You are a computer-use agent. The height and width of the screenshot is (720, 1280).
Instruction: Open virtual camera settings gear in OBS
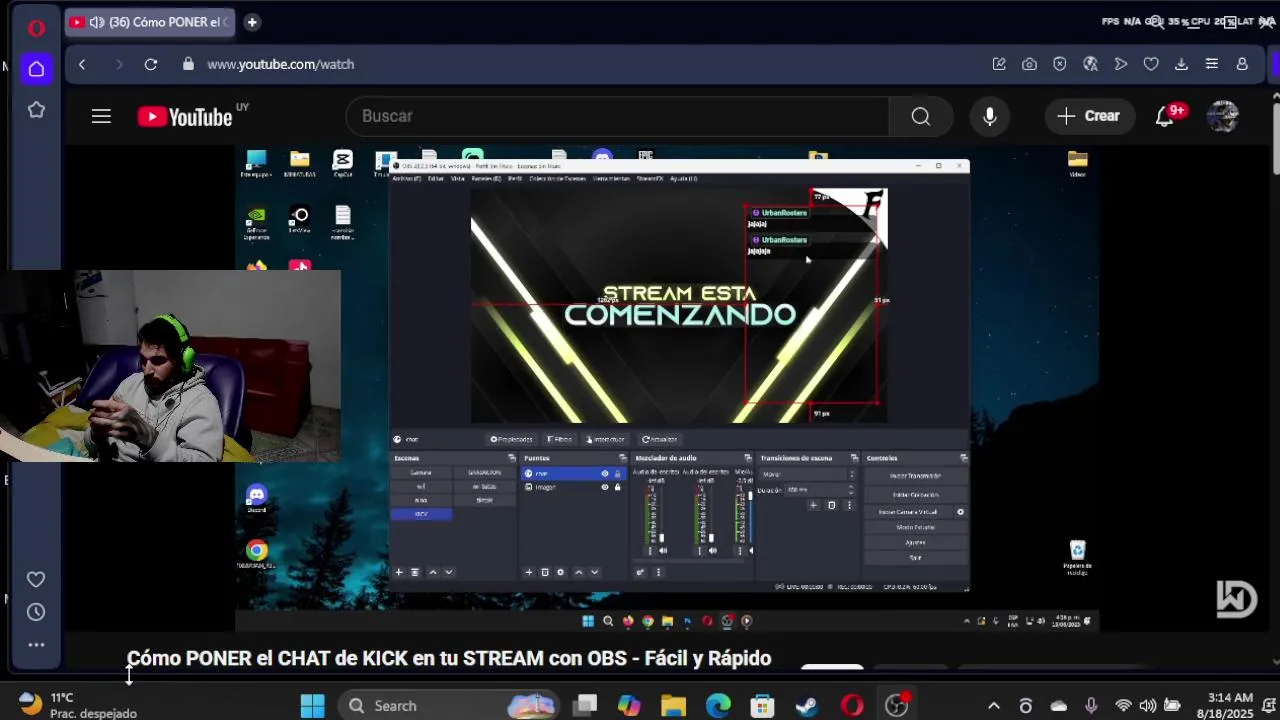click(x=961, y=511)
